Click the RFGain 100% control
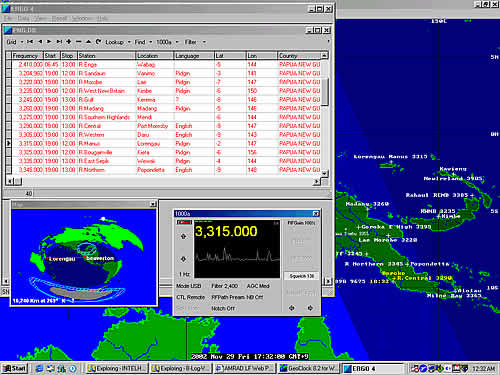This screenshot has width=500, height=375. pos(301,223)
